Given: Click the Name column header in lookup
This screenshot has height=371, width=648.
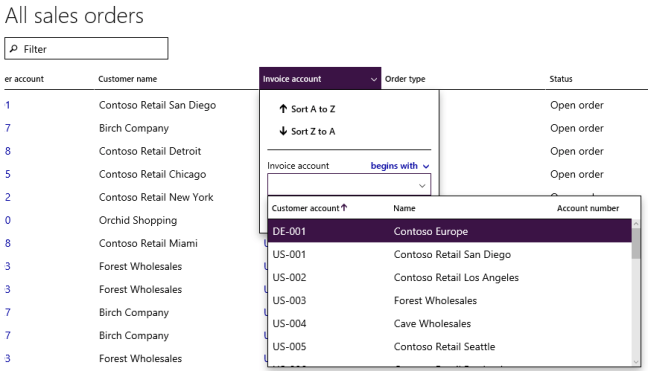Looking at the screenshot, I should 404,208.
